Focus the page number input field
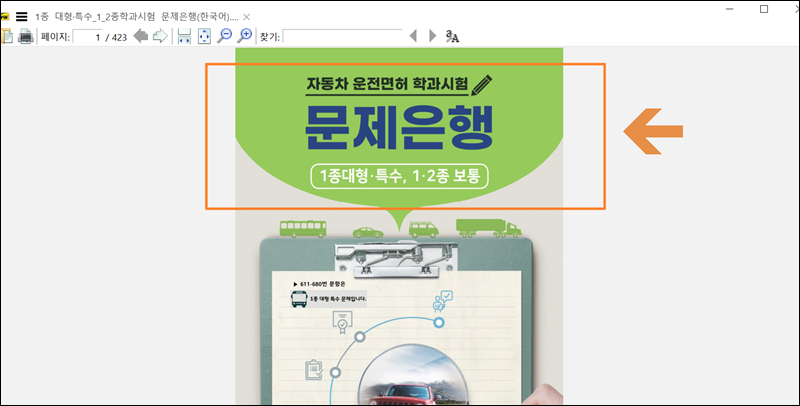Image resolution: width=800 pixels, height=406 pixels. [x=87, y=37]
